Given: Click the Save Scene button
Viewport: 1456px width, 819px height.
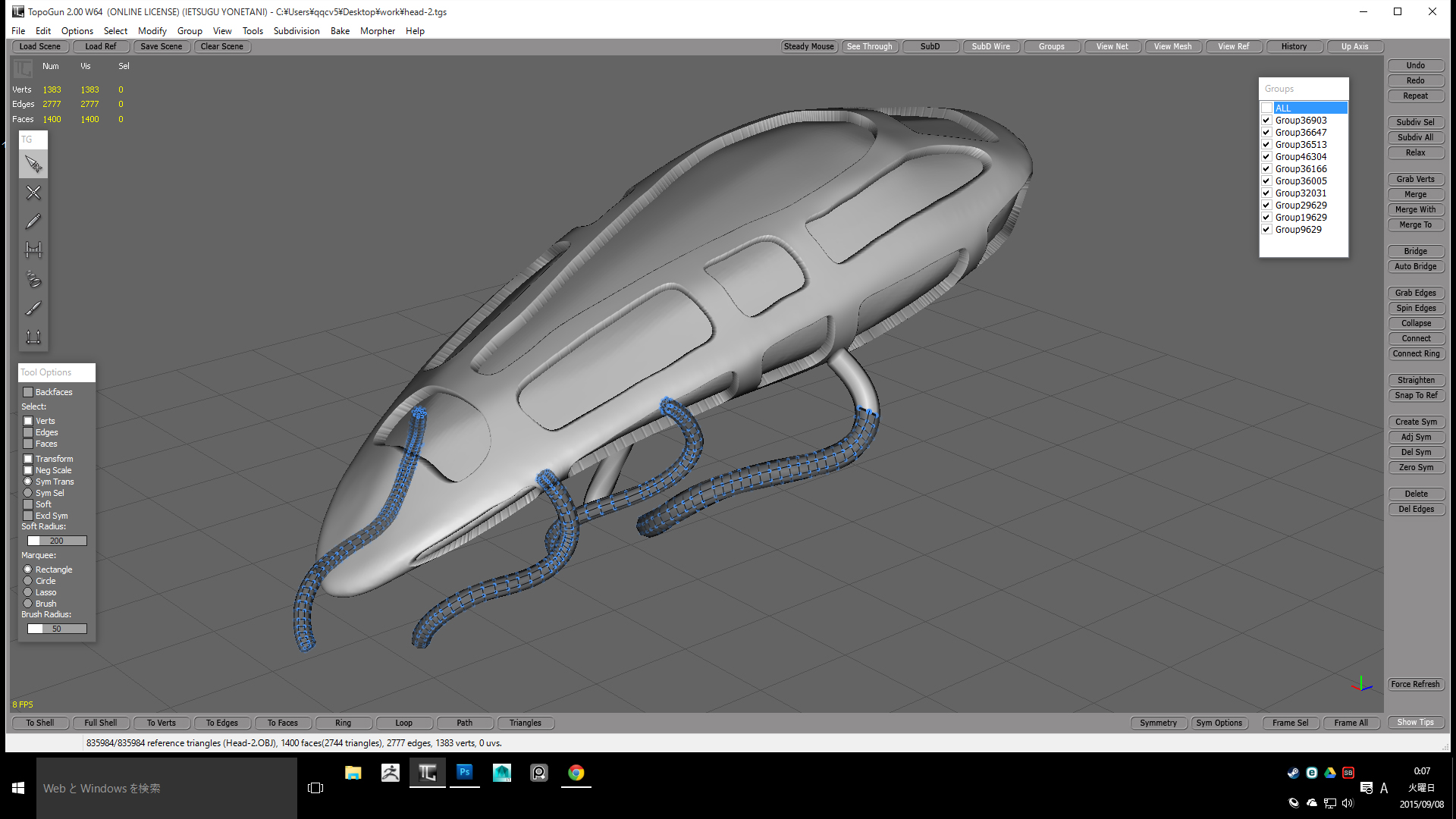Looking at the screenshot, I should tap(162, 46).
